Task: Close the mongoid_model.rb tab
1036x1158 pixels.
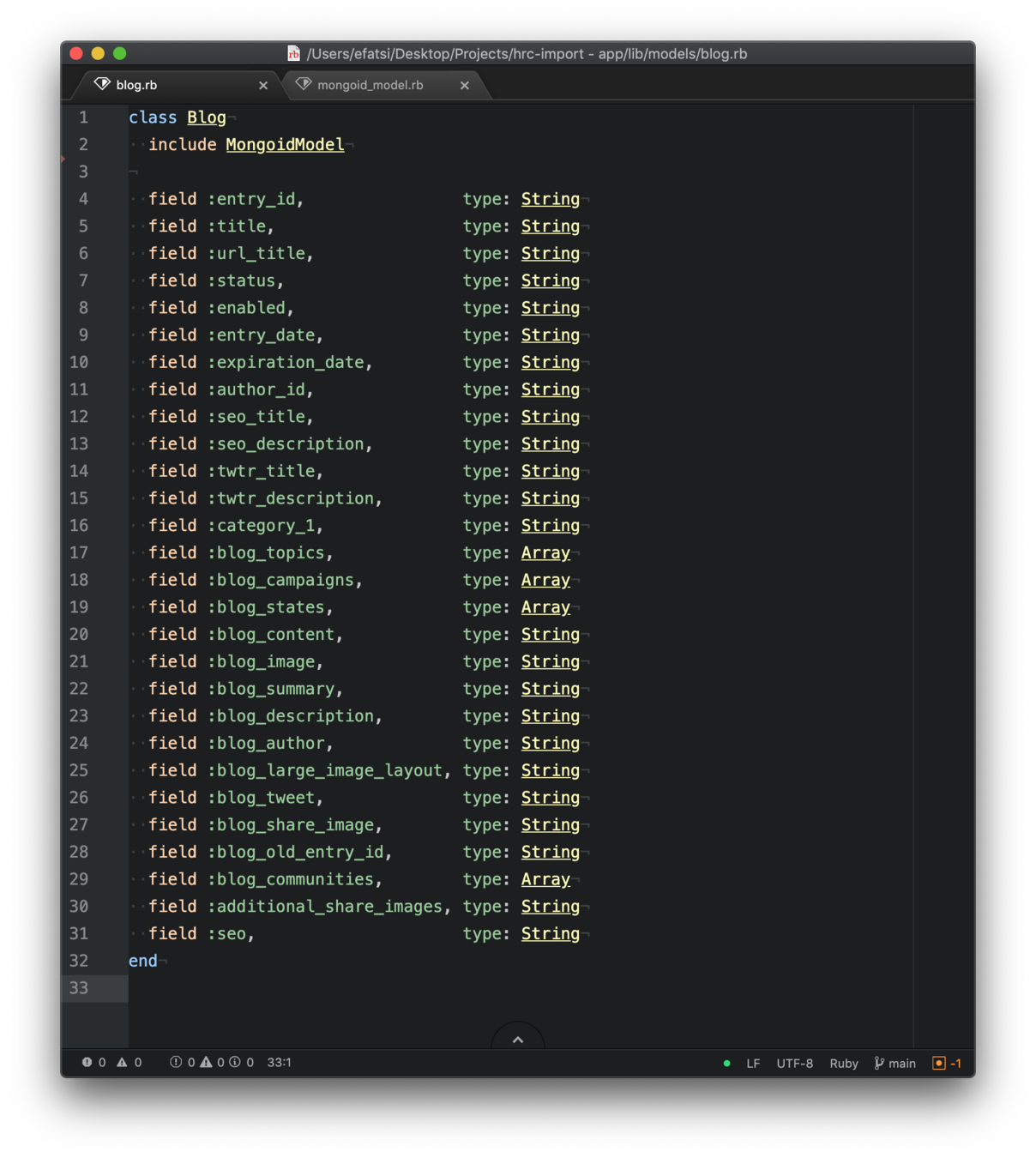Action: tap(465, 86)
